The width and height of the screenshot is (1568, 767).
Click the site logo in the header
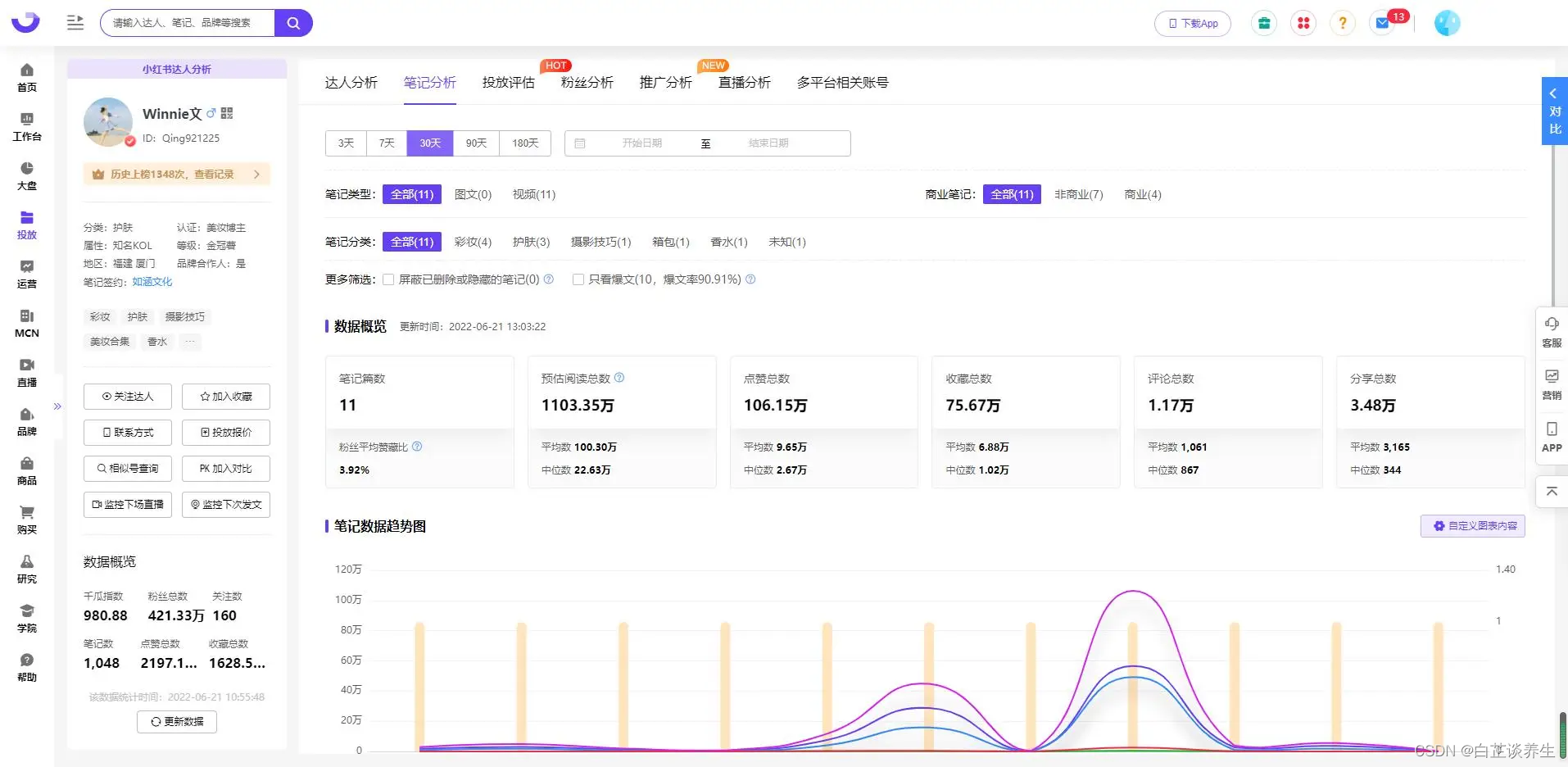[x=25, y=22]
